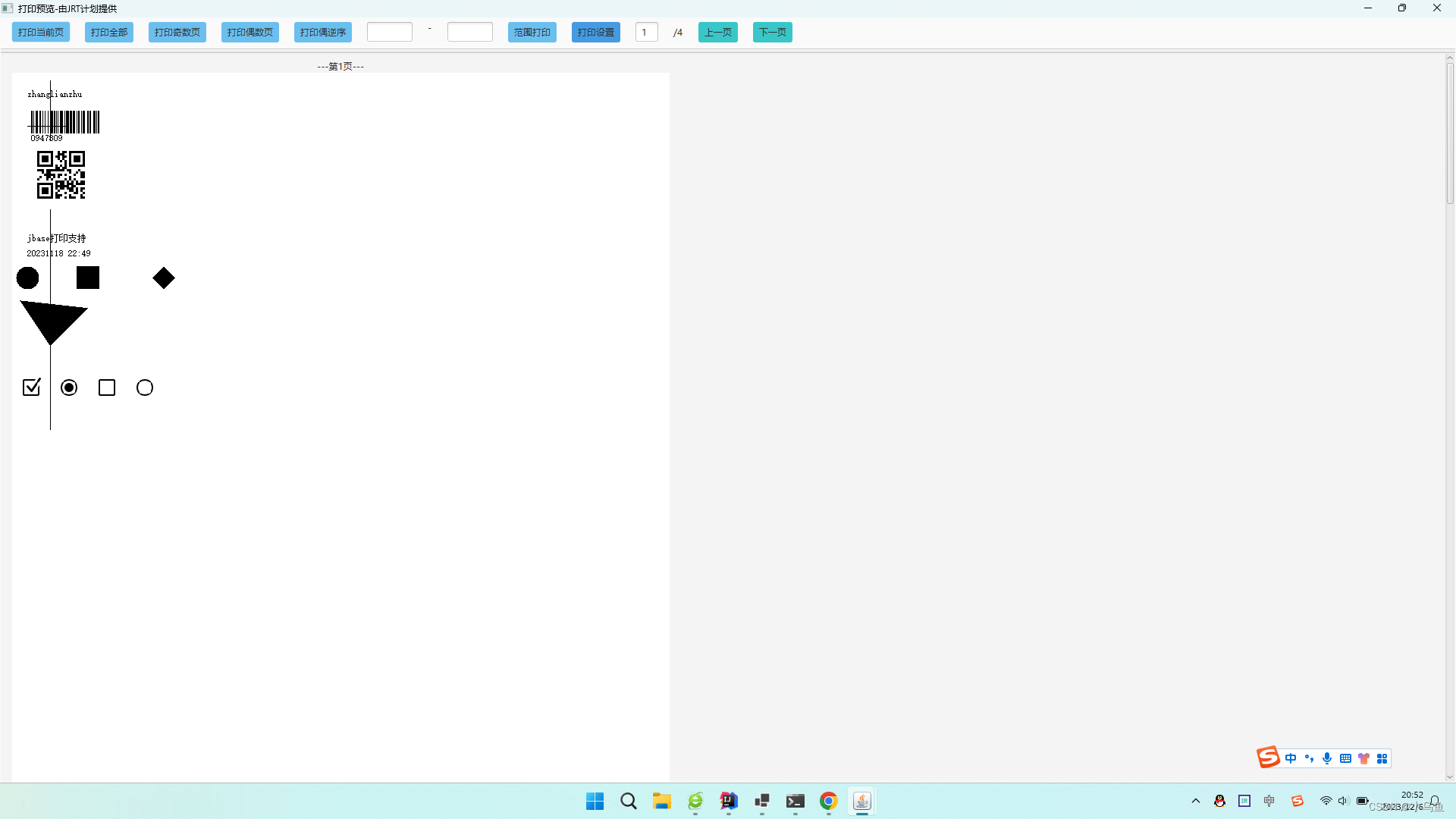1456x819 pixels.
Task: Open Wi-Fi network tray icon
Action: click(1326, 801)
